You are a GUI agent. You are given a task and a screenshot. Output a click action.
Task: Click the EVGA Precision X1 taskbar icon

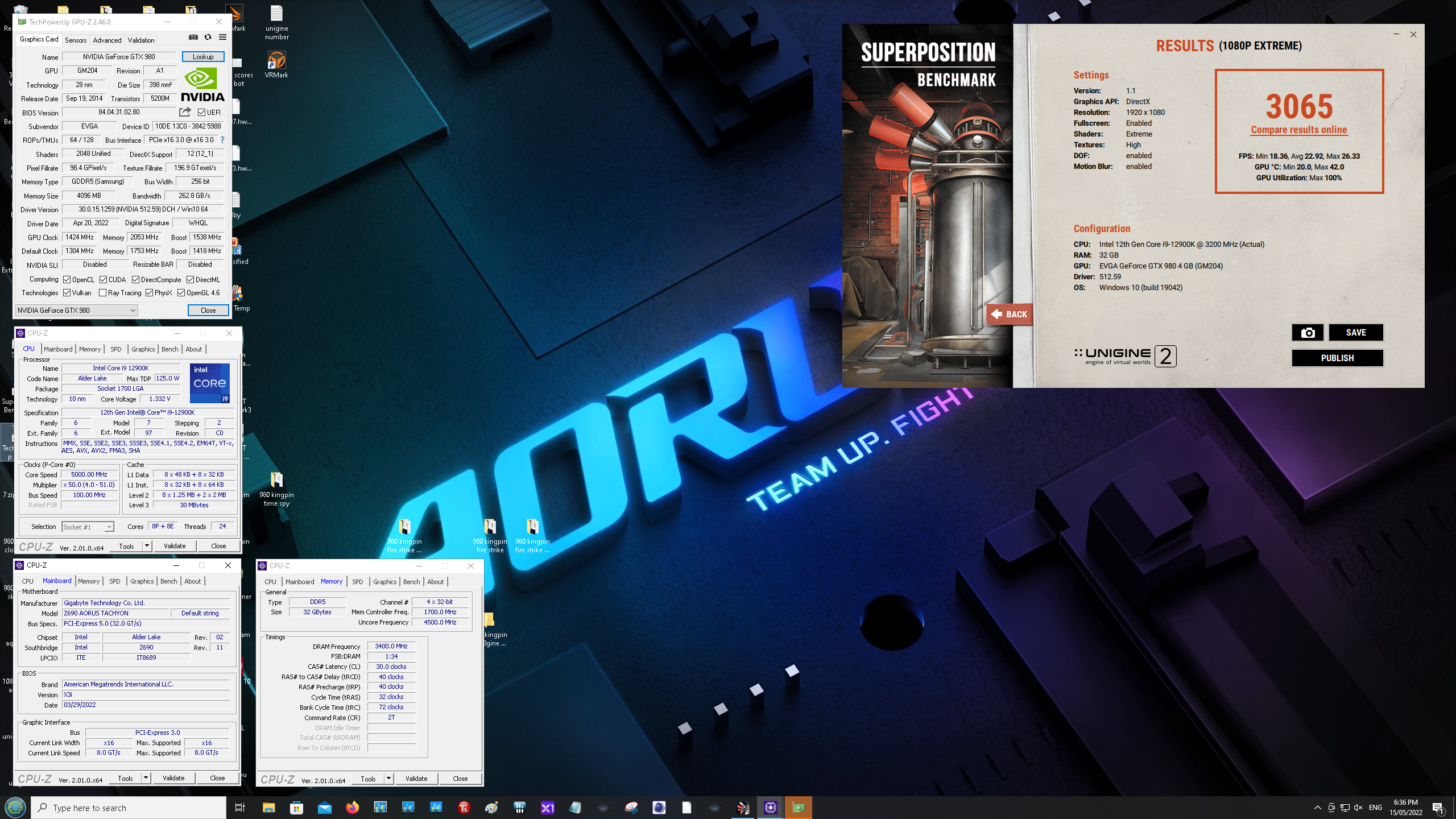tap(547, 808)
